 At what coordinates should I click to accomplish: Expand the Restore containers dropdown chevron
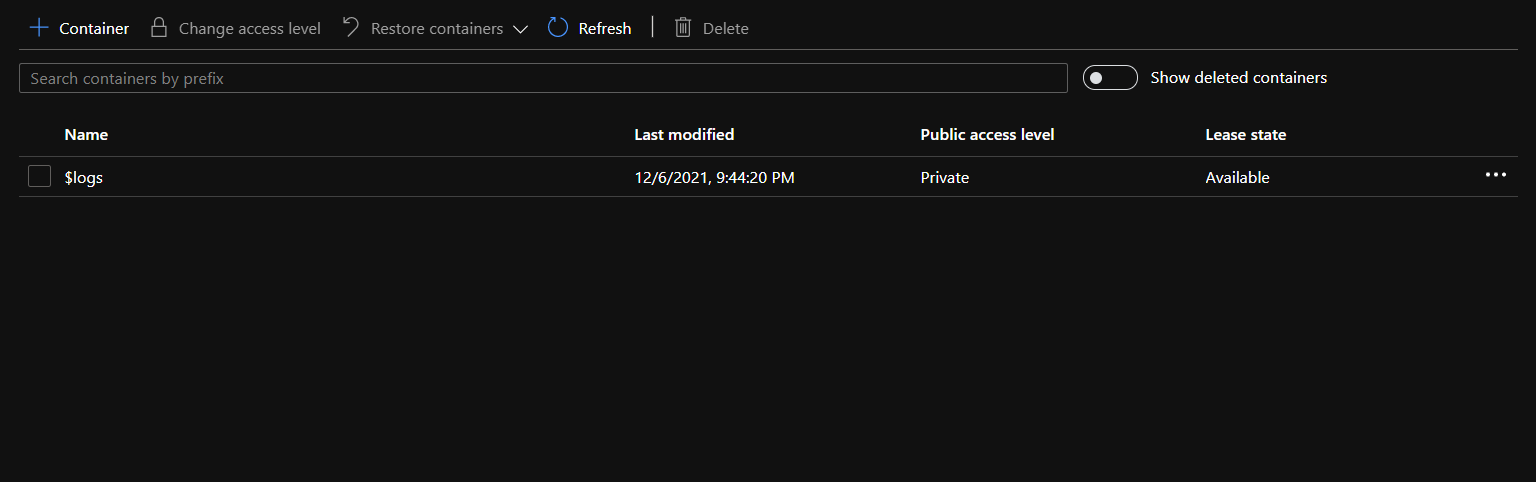tap(520, 29)
